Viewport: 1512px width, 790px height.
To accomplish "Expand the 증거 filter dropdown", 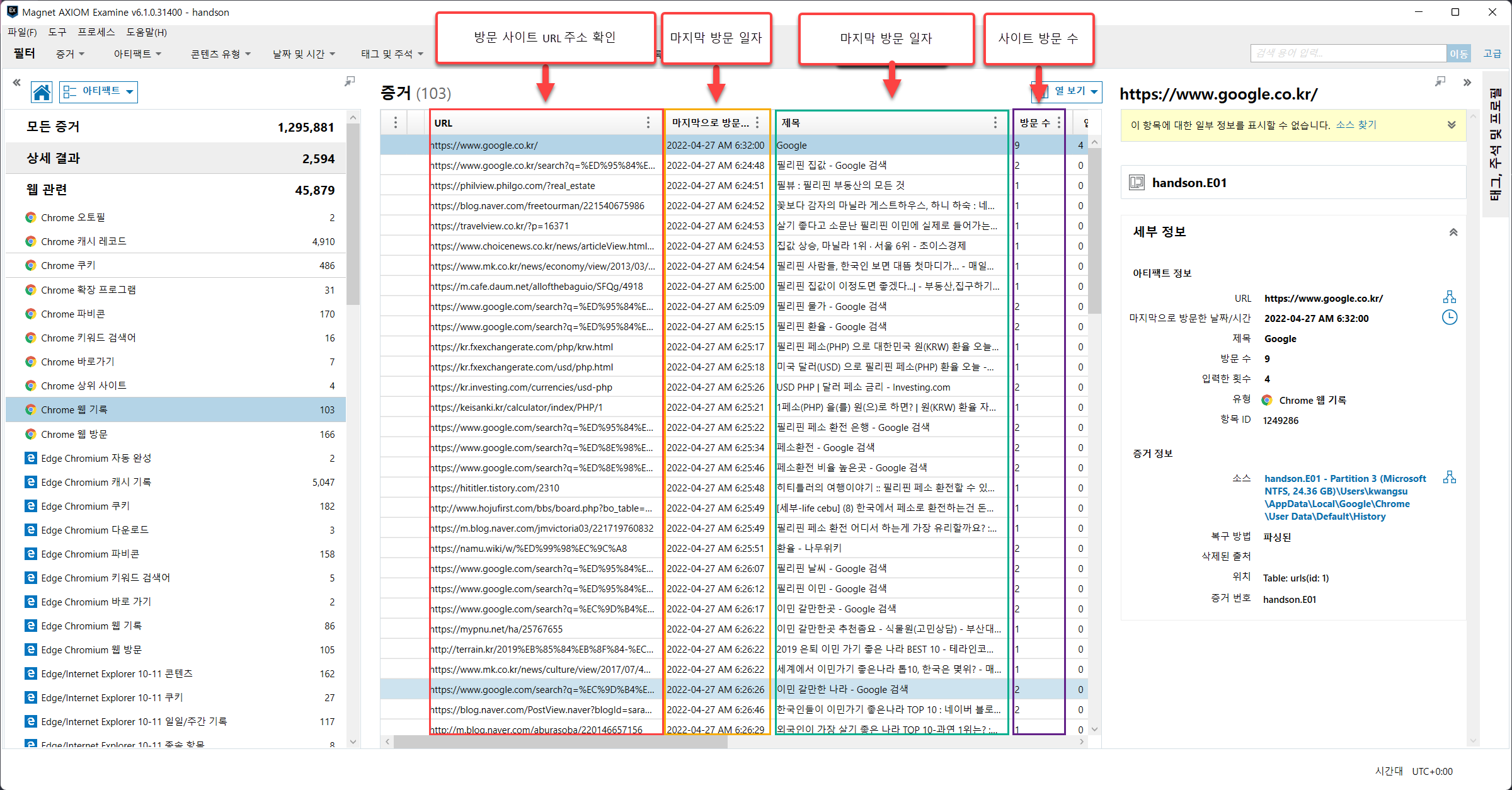I will (x=70, y=54).
